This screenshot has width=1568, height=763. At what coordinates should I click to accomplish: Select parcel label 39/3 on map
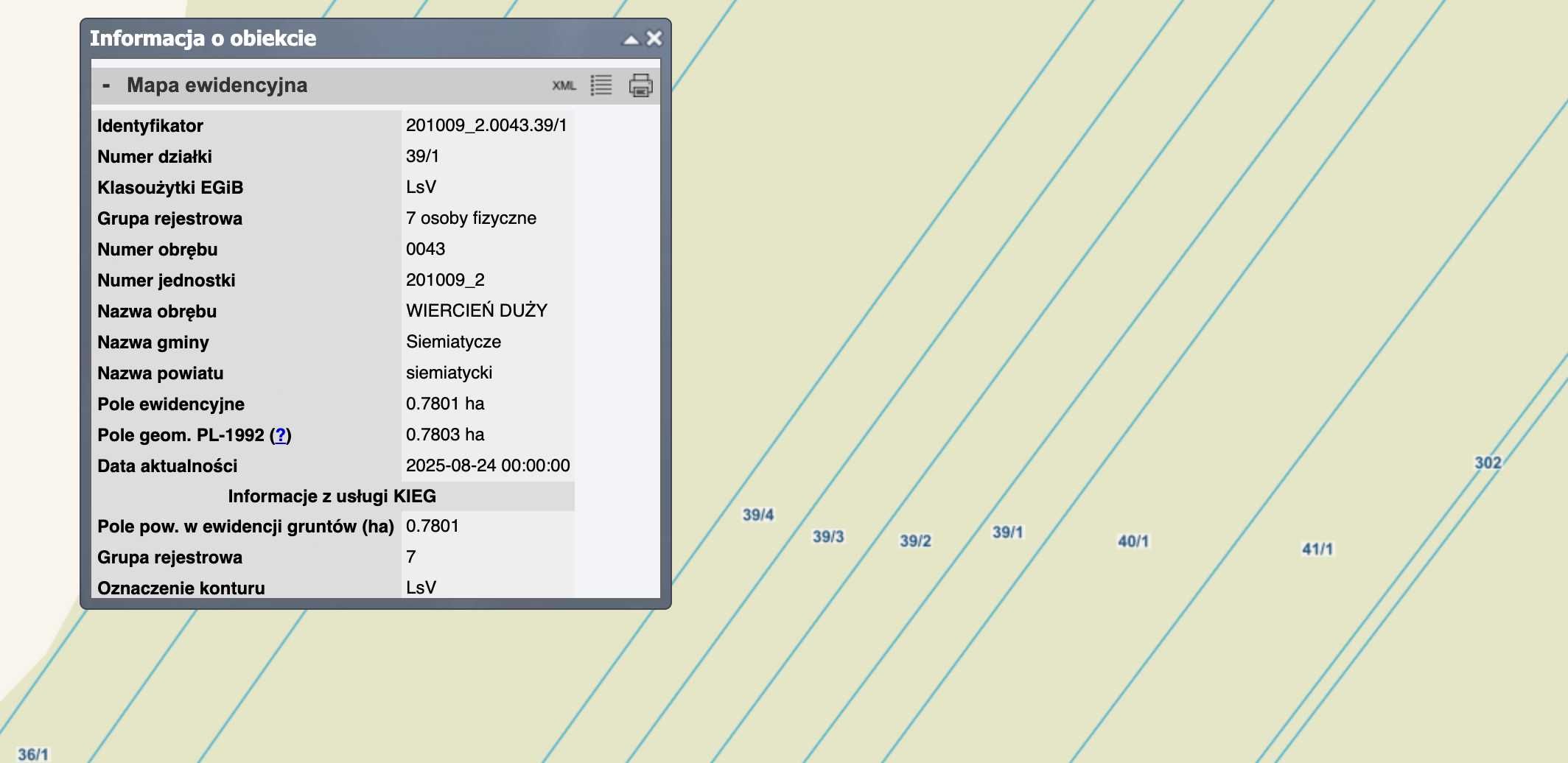click(x=827, y=536)
